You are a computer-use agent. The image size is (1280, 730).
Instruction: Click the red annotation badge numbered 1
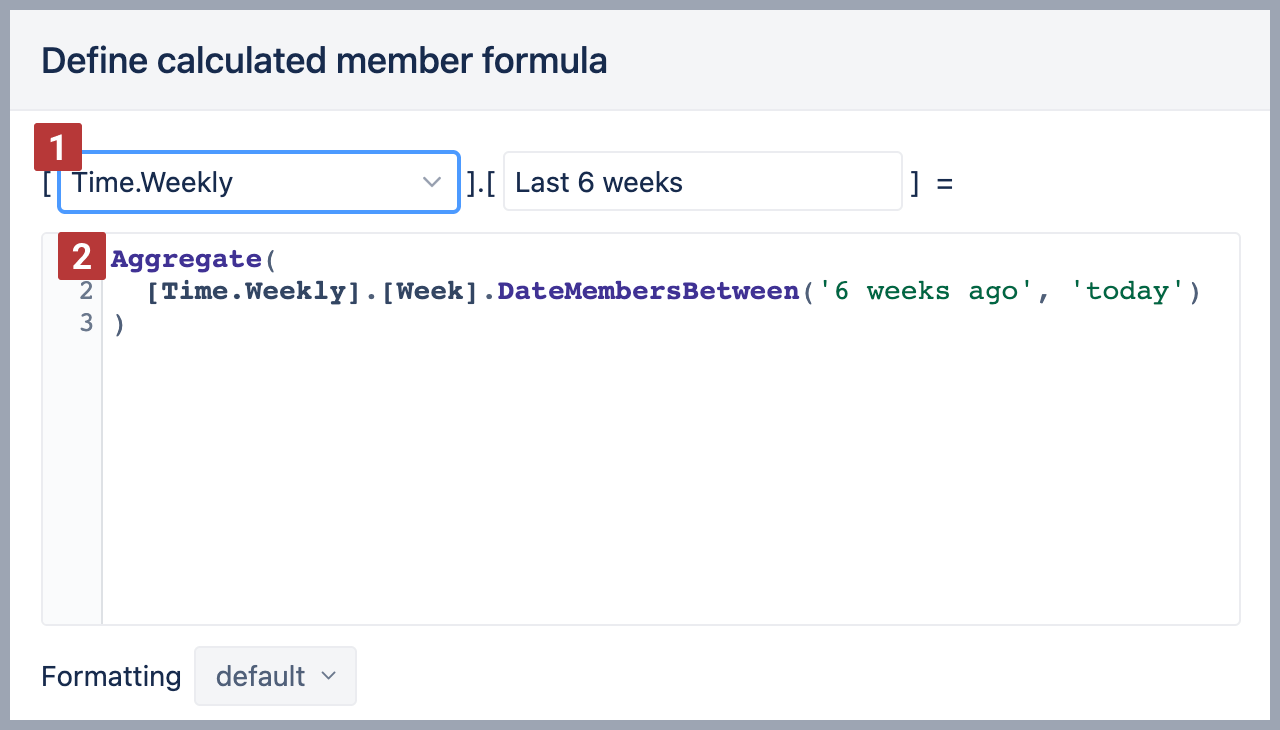point(58,148)
